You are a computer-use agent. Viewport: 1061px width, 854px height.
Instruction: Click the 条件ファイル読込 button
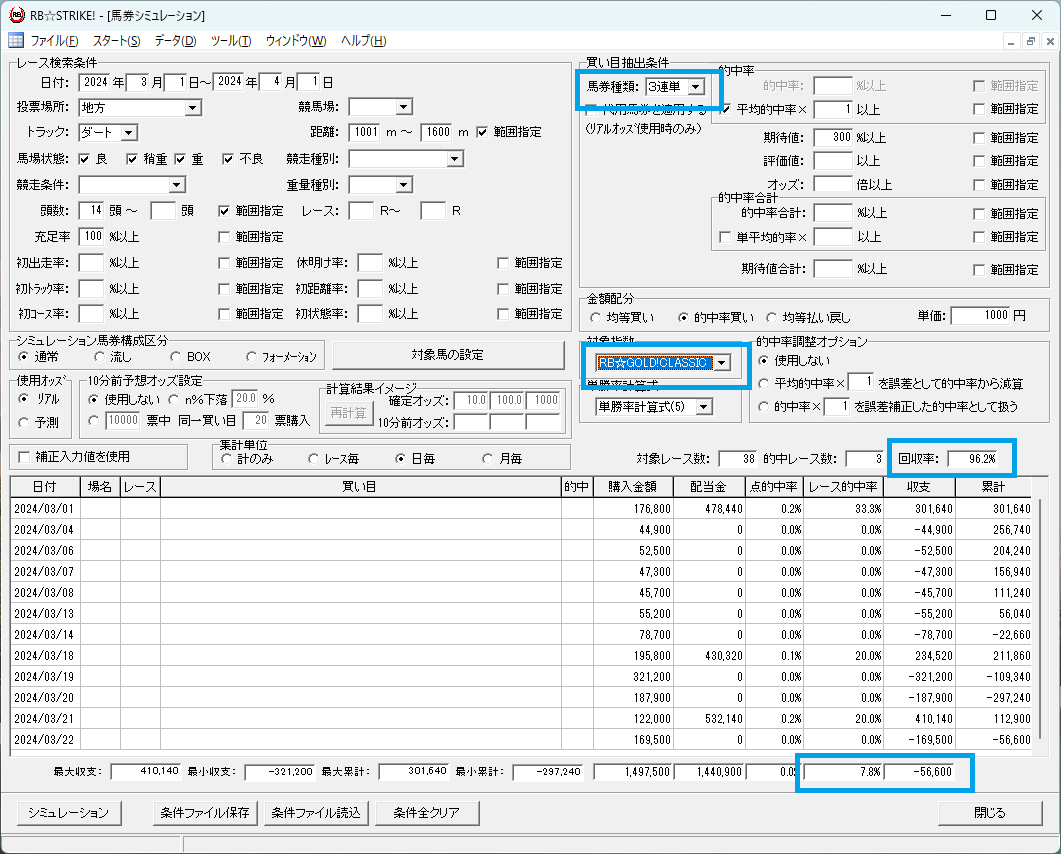[316, 813]
